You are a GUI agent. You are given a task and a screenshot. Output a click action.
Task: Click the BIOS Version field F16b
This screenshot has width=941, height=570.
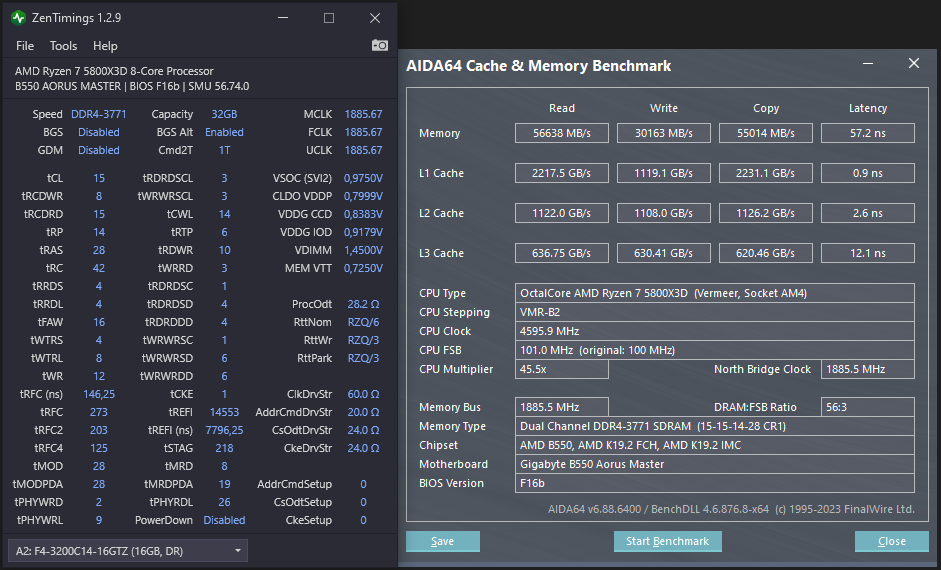pos(715,483)
